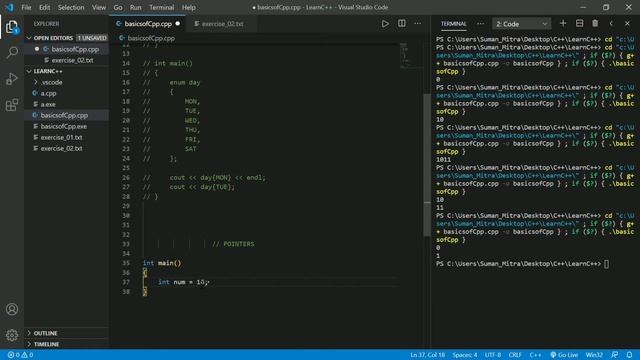This screenshot has width=640, height=360.
Task: Click 'Ln 37, Col 18' cursor position
Action: 427,355
